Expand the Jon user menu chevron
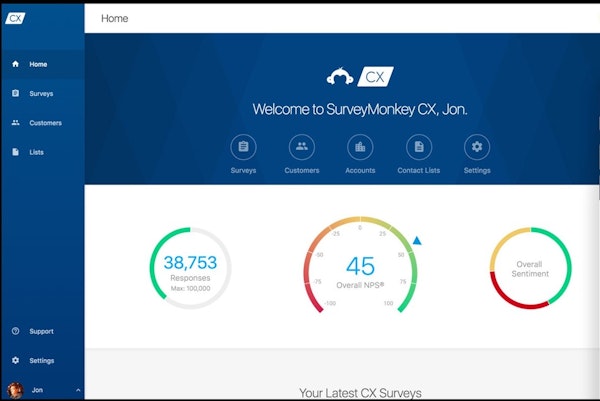The height and width of the screenshot is (401, 600). [x=78, y=390]
